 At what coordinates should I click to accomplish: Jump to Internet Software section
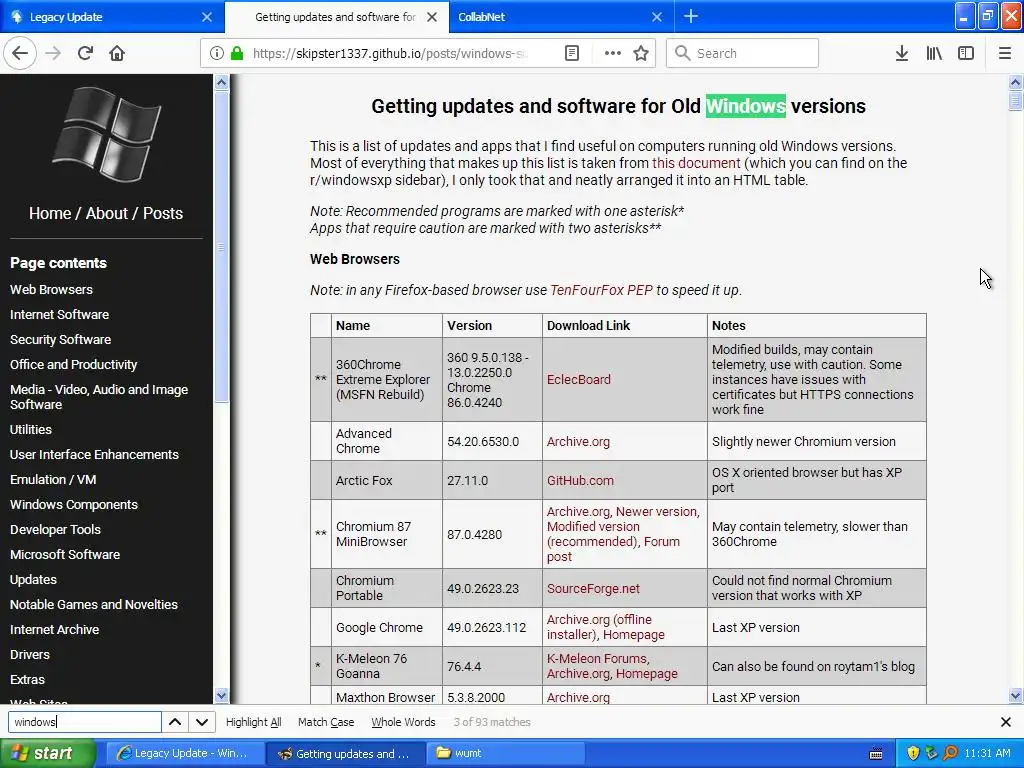tap(59, 314)
